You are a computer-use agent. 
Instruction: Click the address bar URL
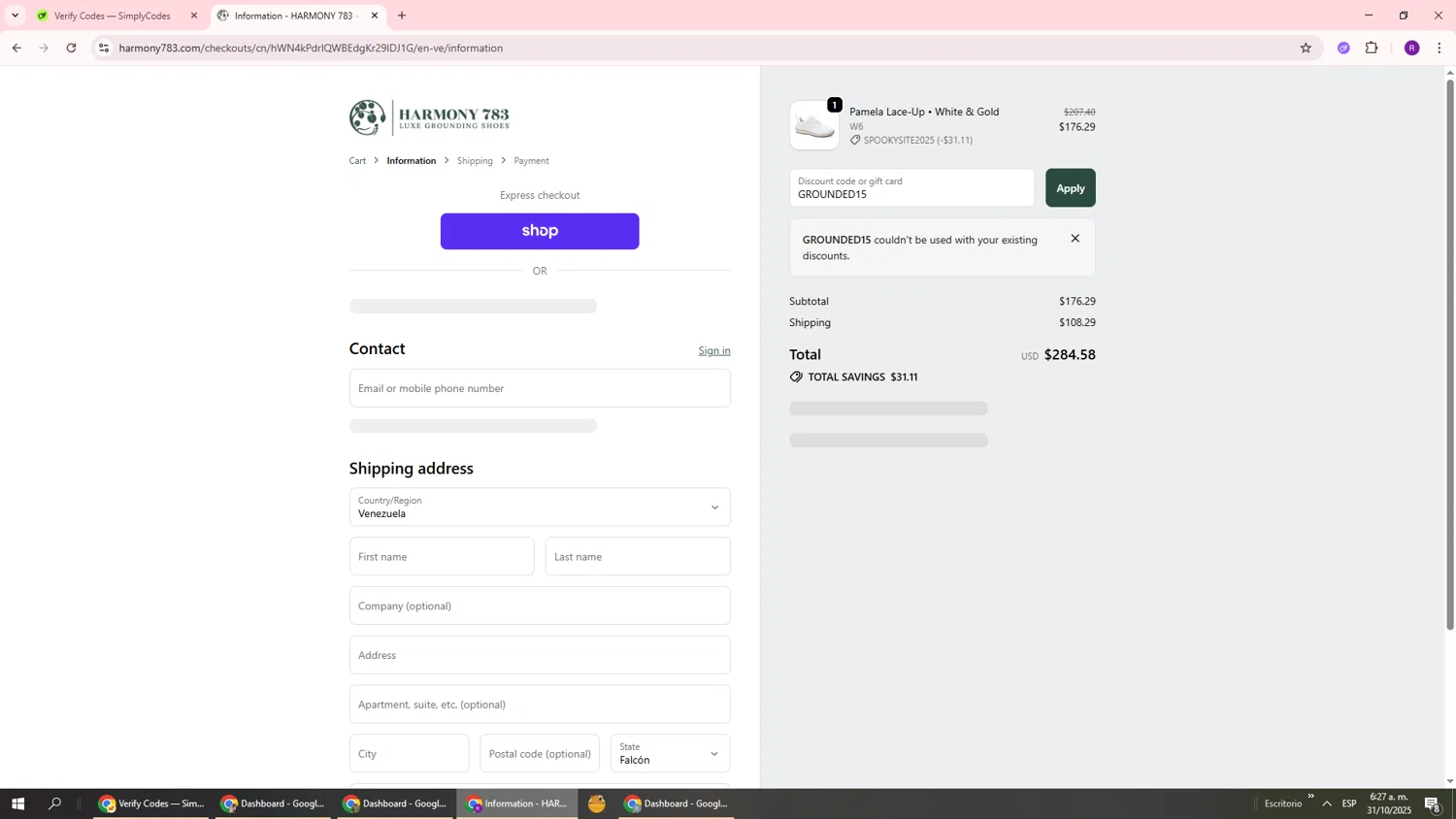[x=311, y=48]
